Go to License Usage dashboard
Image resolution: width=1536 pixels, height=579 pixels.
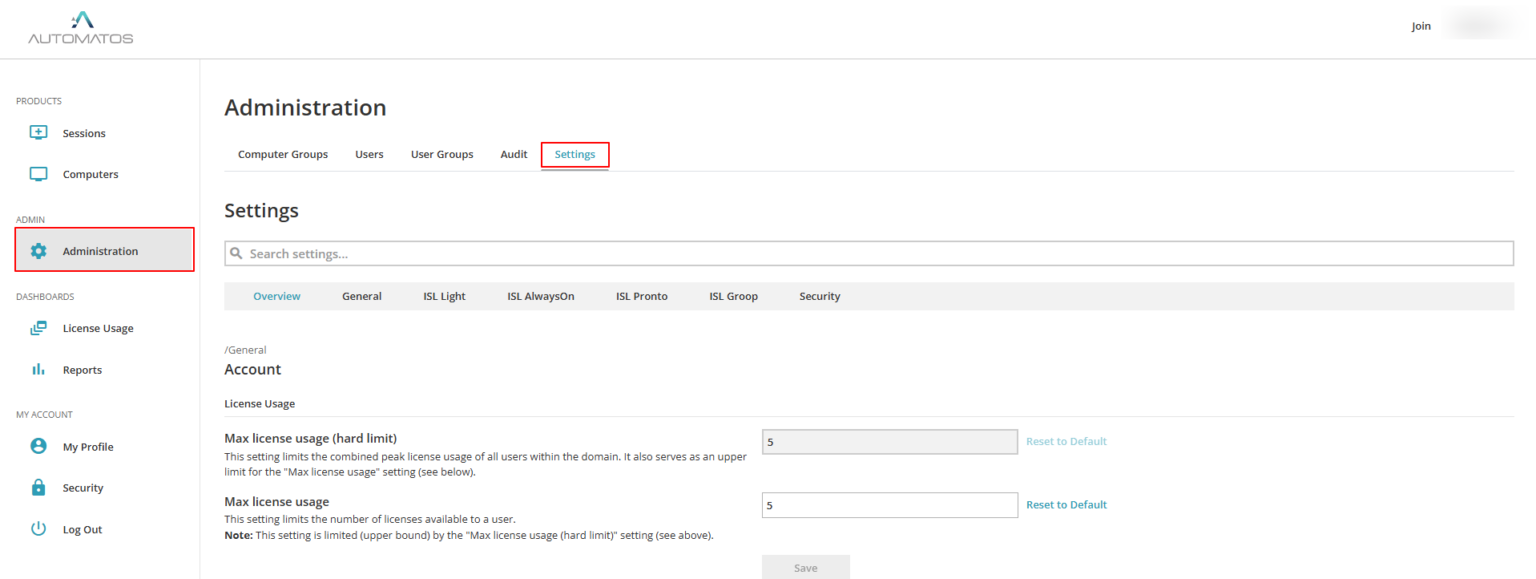(100, 328)
